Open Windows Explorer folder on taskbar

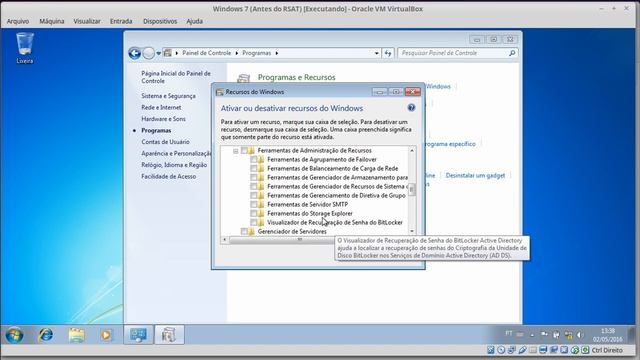pos(76,335)
